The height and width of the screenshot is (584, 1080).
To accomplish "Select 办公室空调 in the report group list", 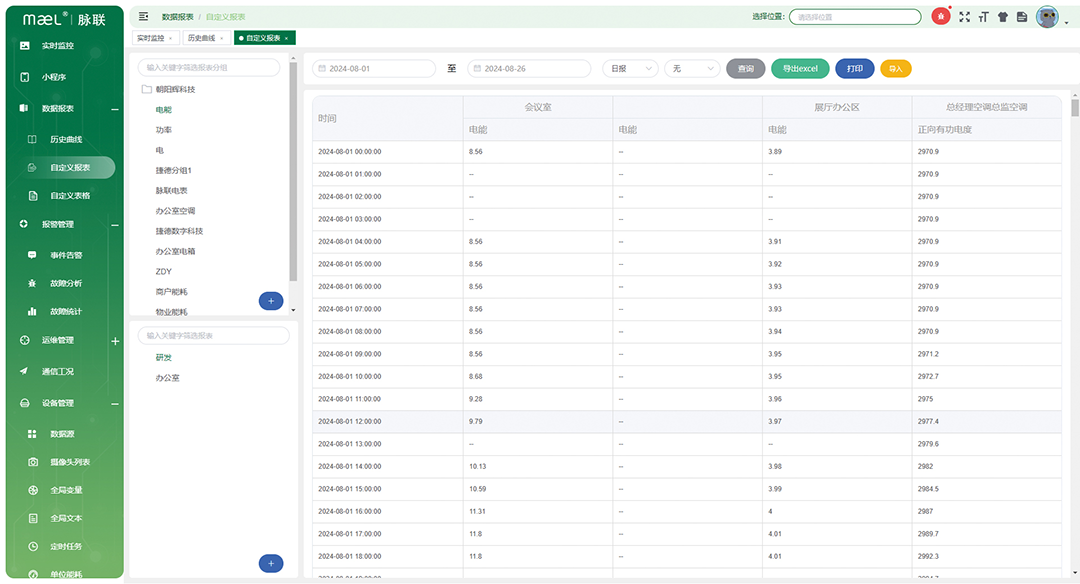I will point(176,211).
